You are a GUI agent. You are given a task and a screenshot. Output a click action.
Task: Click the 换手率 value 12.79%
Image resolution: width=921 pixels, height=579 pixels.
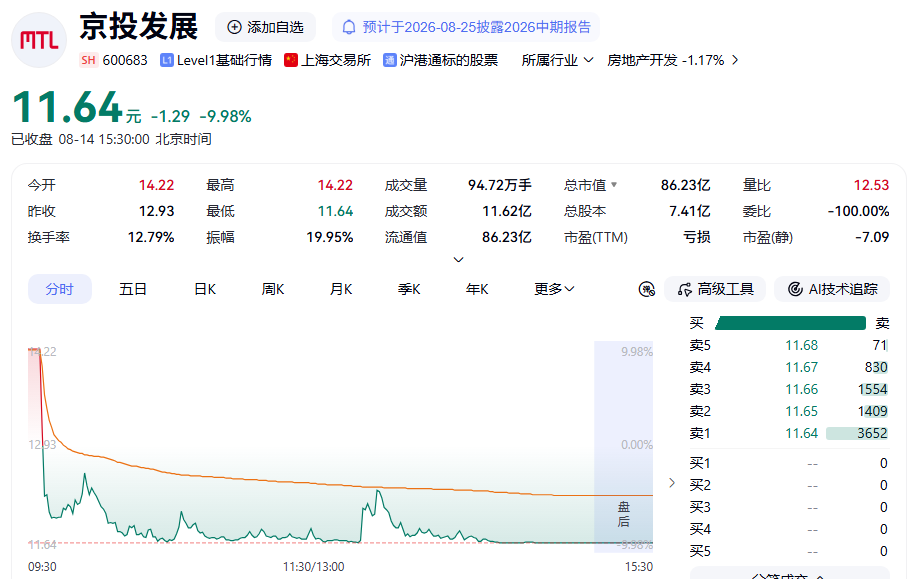click(x=151, y=237)
